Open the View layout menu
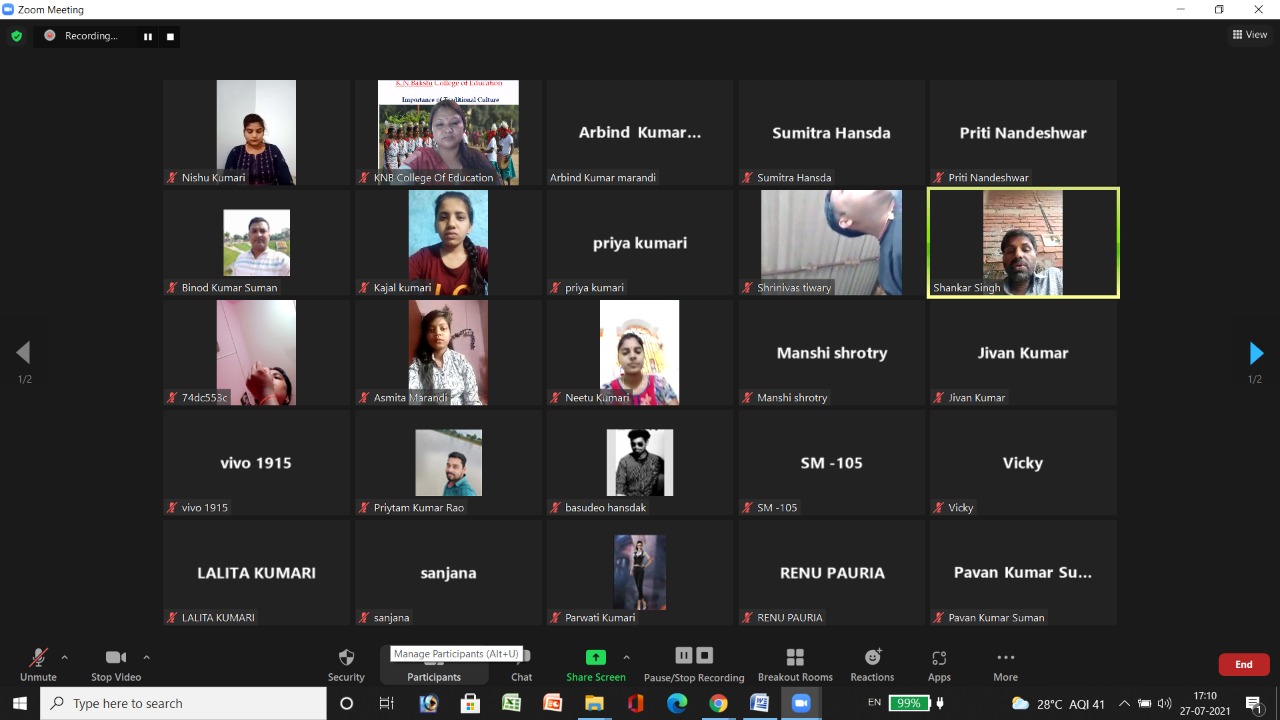Screen dimensions: 1280x720 pos(1250,35)
